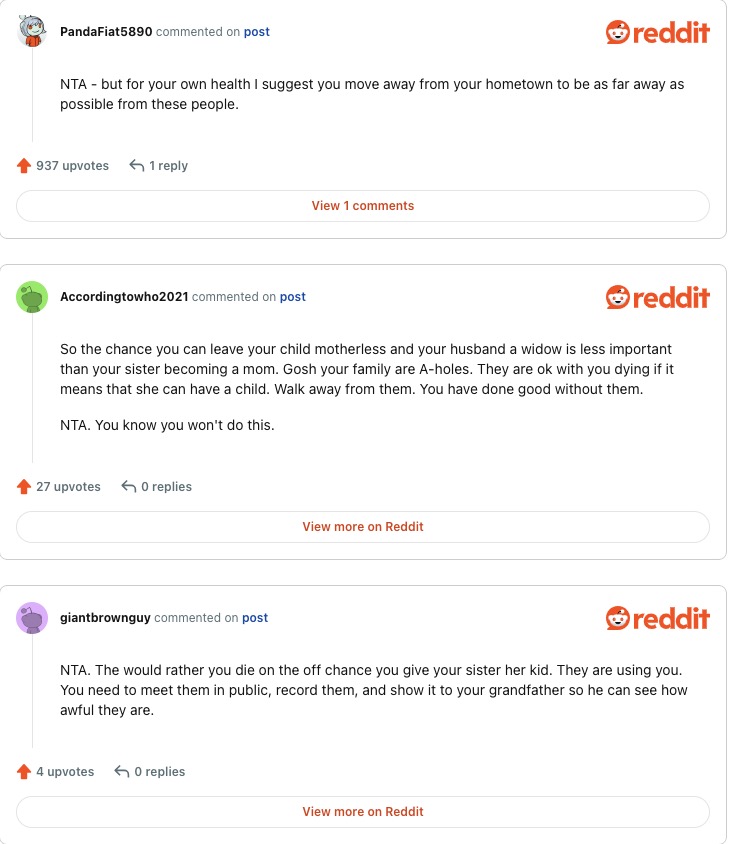Viewport: 730px width, 844px height.
Task: Click the reply arrow on giantbrownguy's comment
Action: 122,772
